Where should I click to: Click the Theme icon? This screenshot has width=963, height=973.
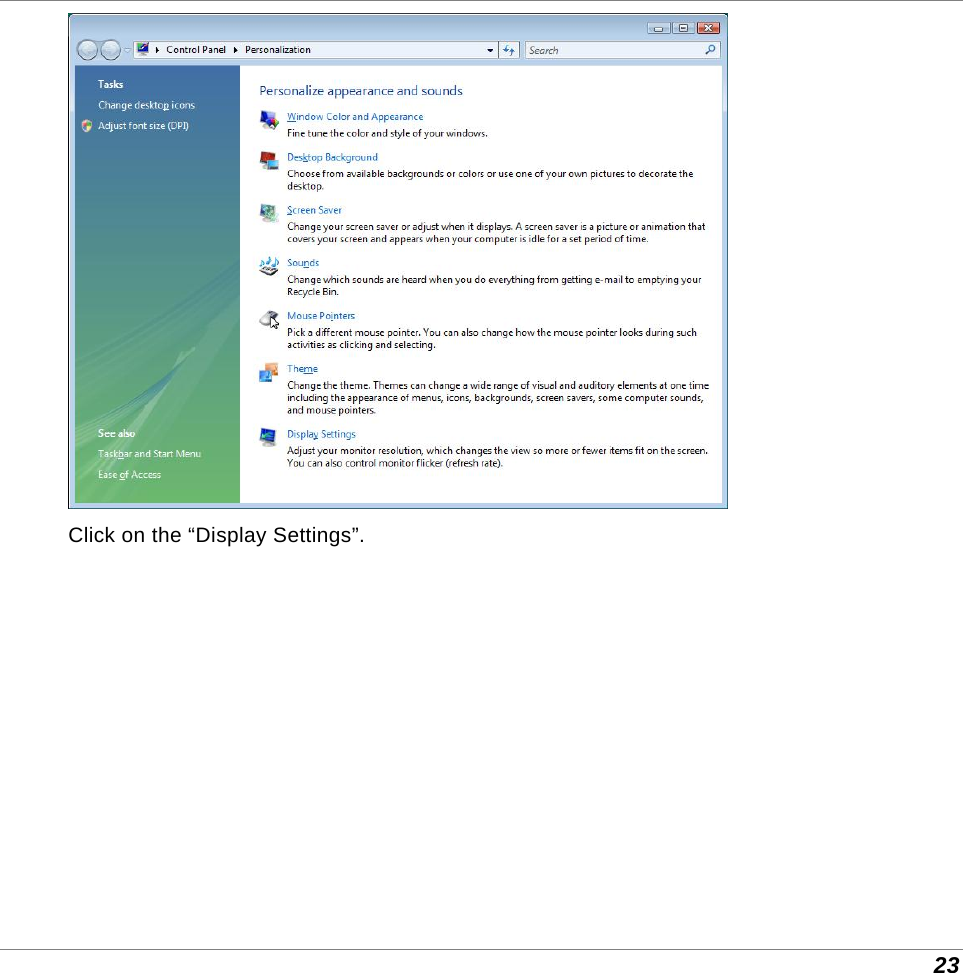(268, 372)
